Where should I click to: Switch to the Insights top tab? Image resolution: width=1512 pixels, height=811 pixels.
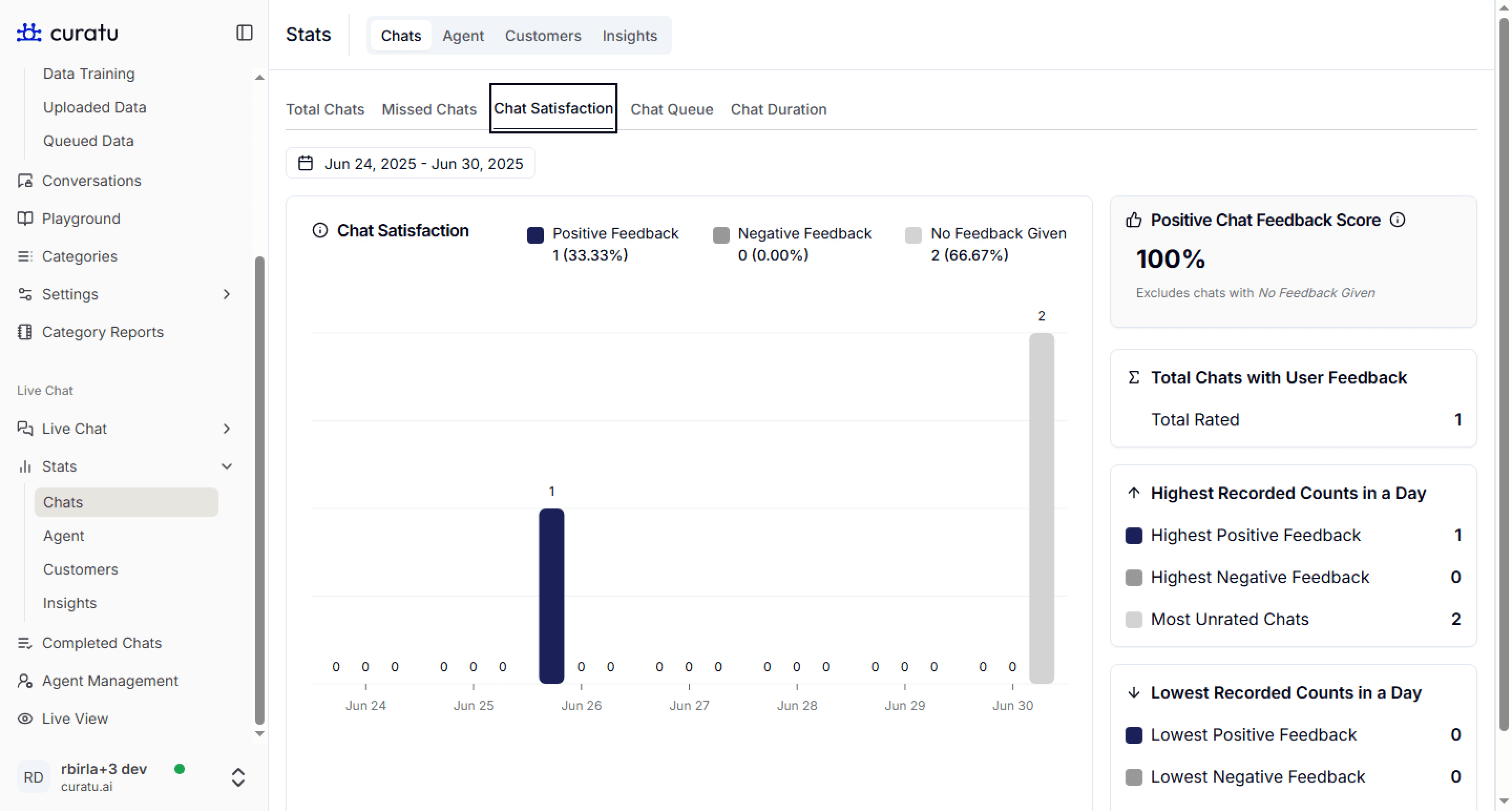tap(629, 35)
